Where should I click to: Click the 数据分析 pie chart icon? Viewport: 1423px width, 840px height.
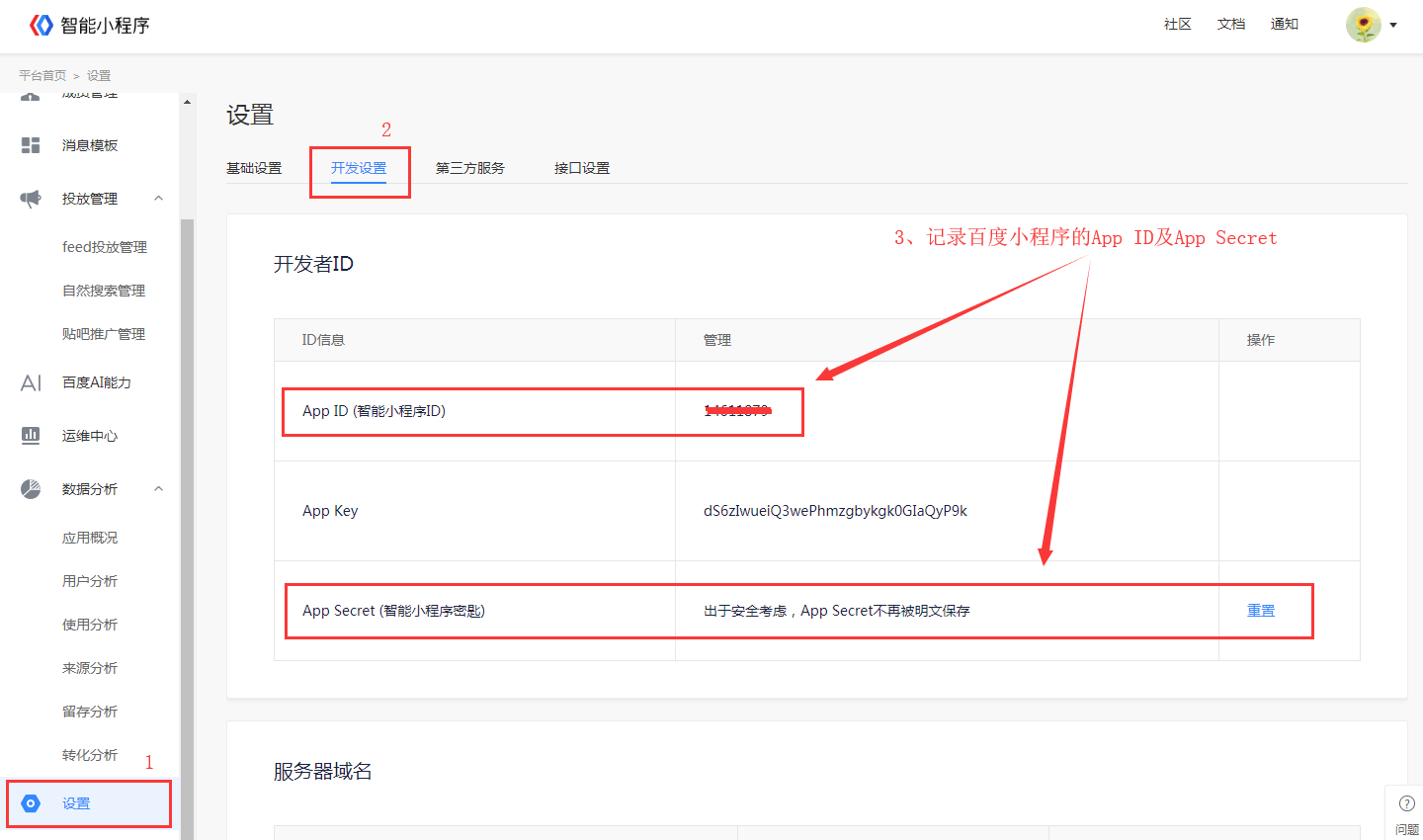click(31, 488)
